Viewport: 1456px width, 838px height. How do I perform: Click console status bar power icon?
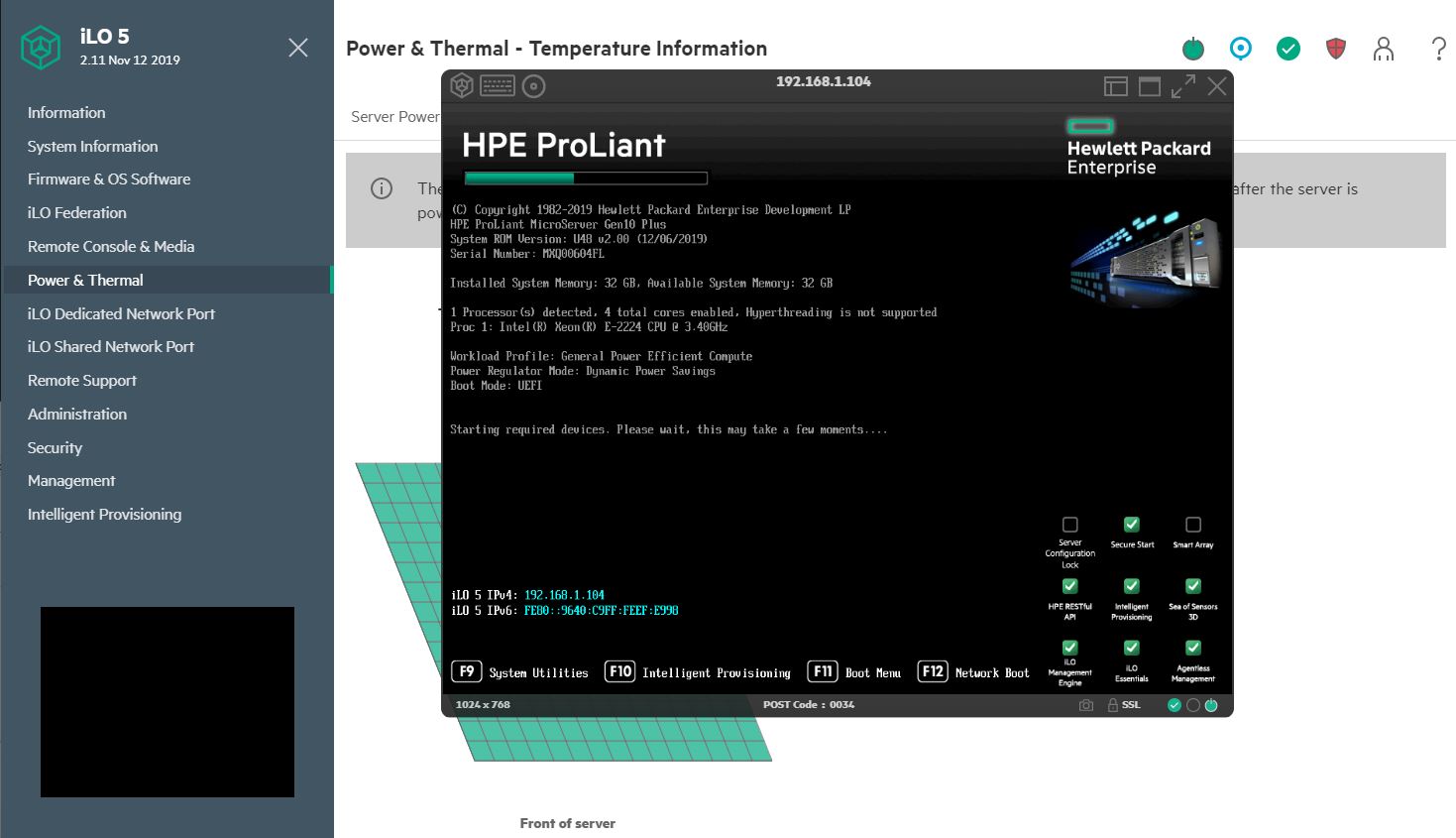point(1211,705)
